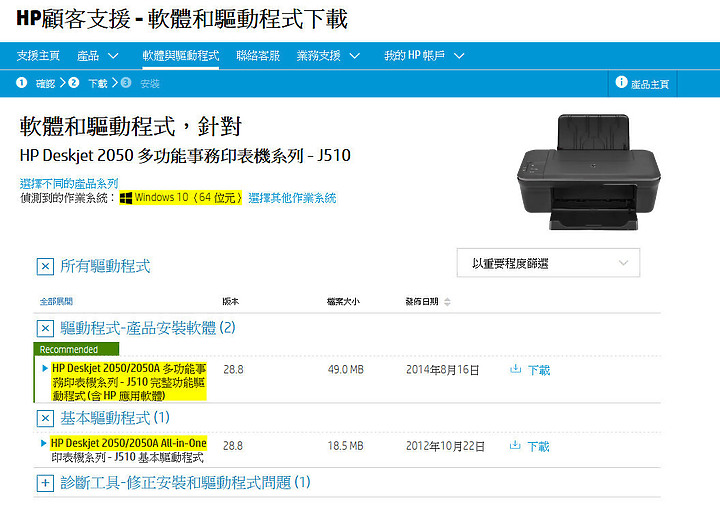Click the 2014年8月16日 release date
Screen dimensions: 720x530
(442, 370)
